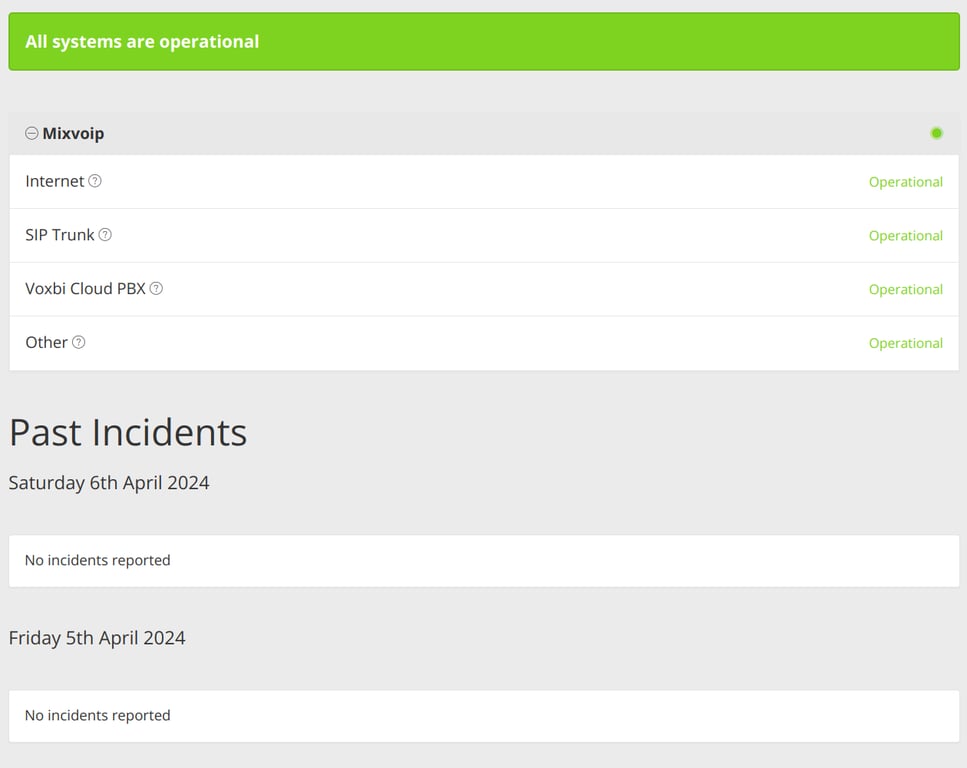Collapse the Mixvoip group with minus icon
Screen dimensions: 967x768
[x=32, y=133]
